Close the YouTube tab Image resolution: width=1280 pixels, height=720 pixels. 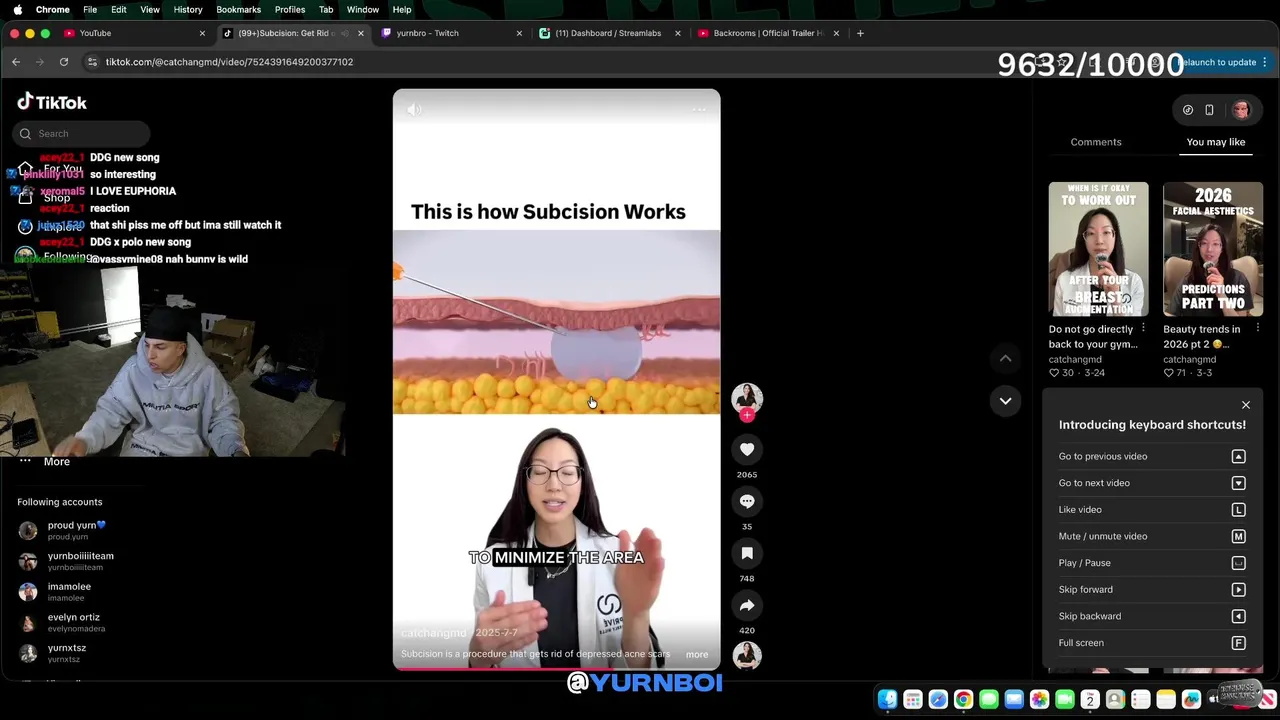(x=202, y=33)
